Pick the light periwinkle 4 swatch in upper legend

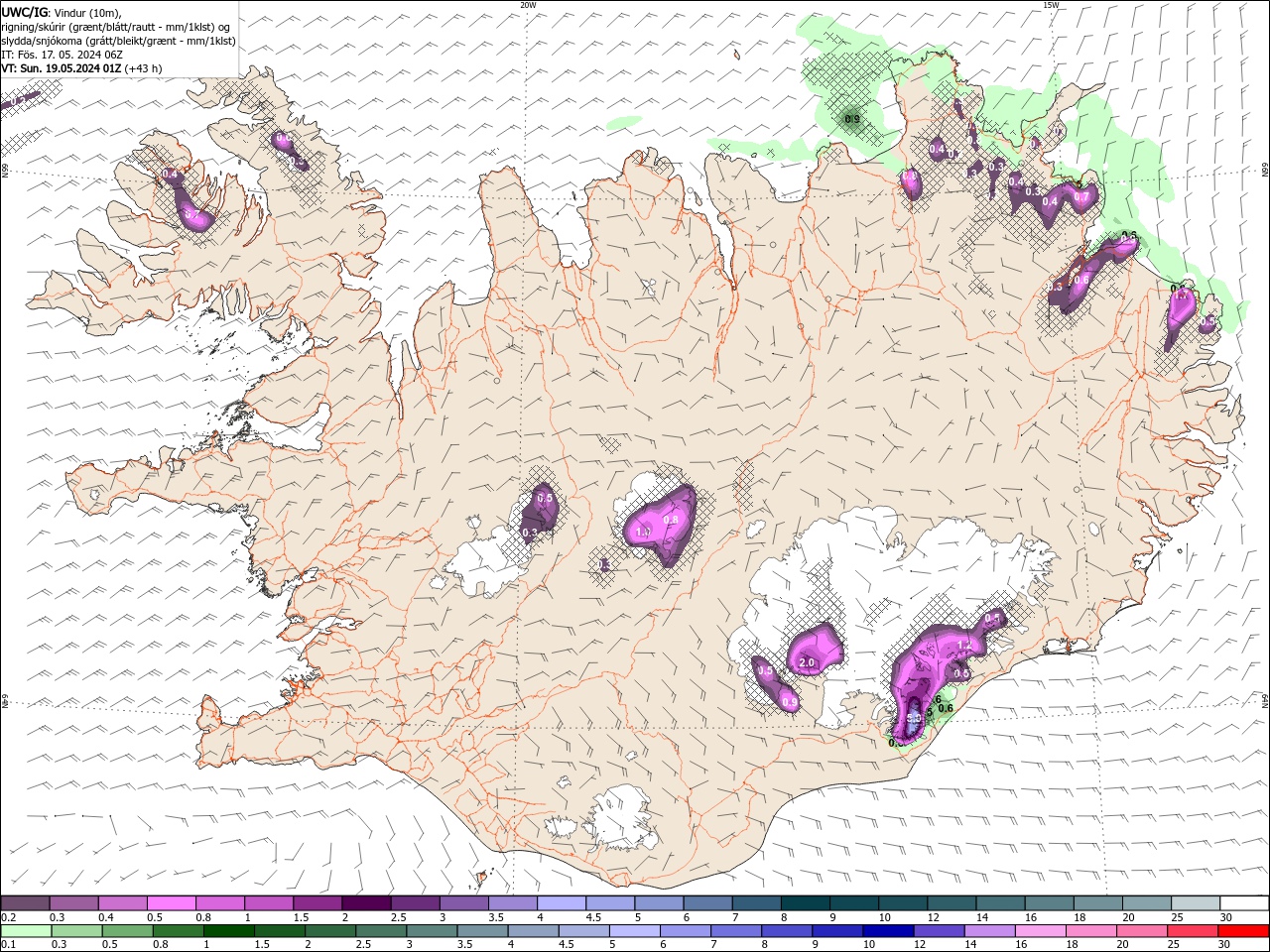pos(561,903)
